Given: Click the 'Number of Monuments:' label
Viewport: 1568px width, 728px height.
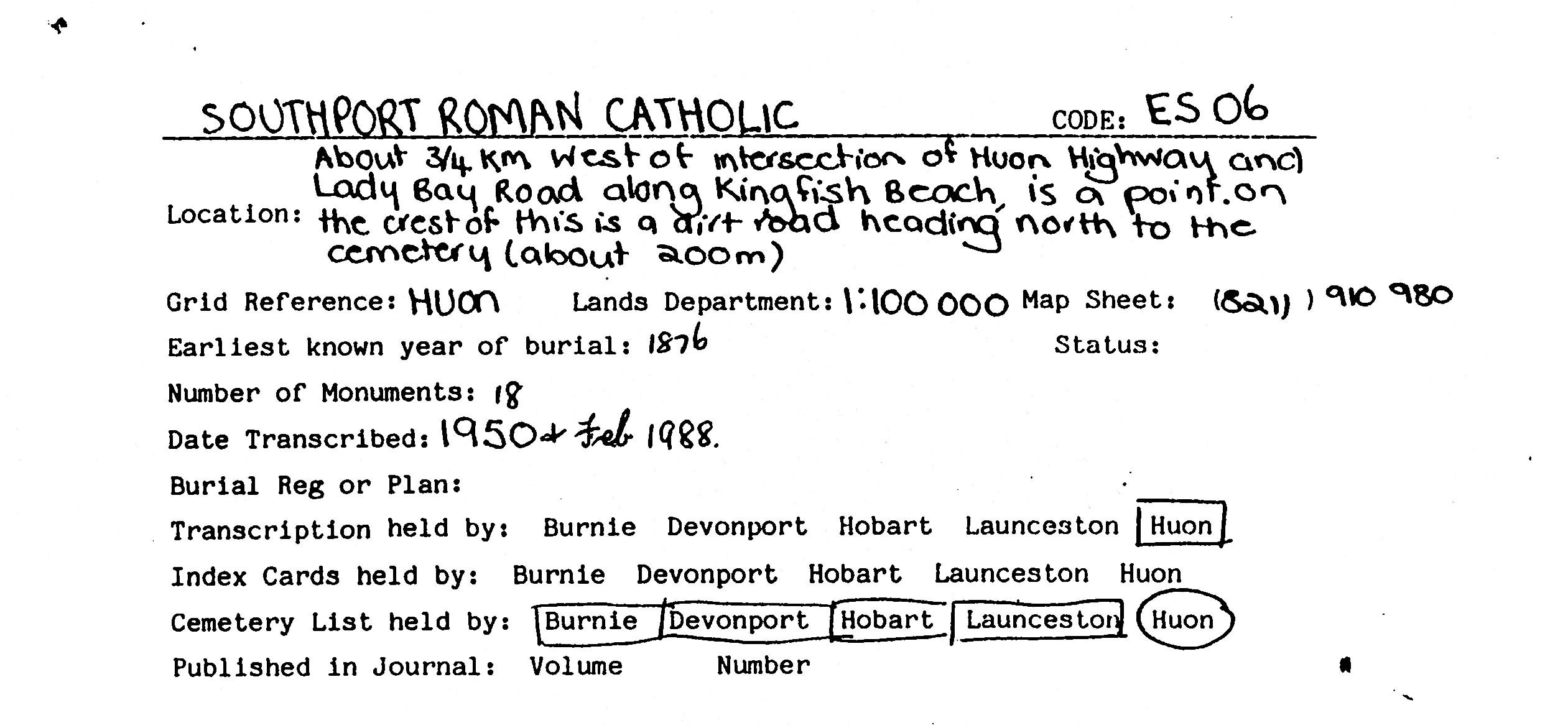Looking at the screenshot, I should pos(322,393).
